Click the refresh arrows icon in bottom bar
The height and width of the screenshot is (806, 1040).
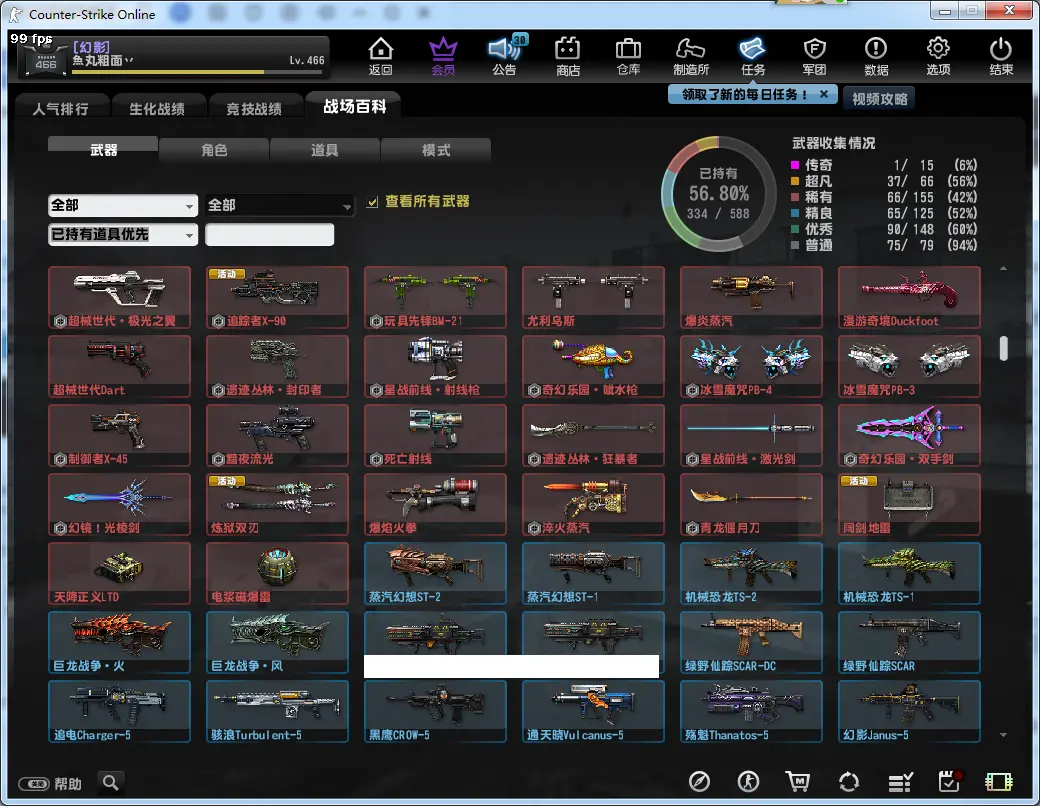click(x=849, y=781)
